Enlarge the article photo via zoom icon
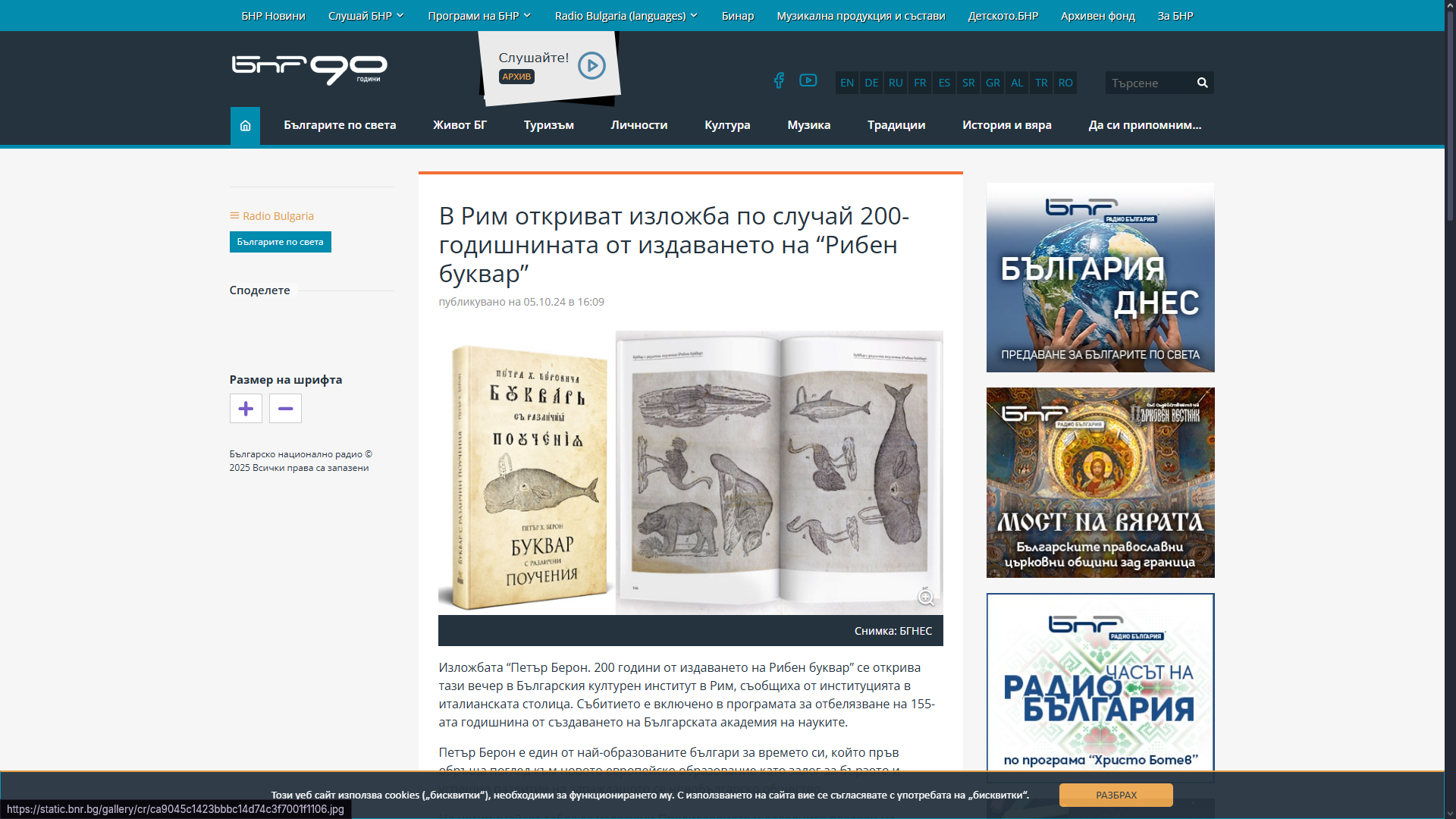1456x819 pixels. pos(925,598)
